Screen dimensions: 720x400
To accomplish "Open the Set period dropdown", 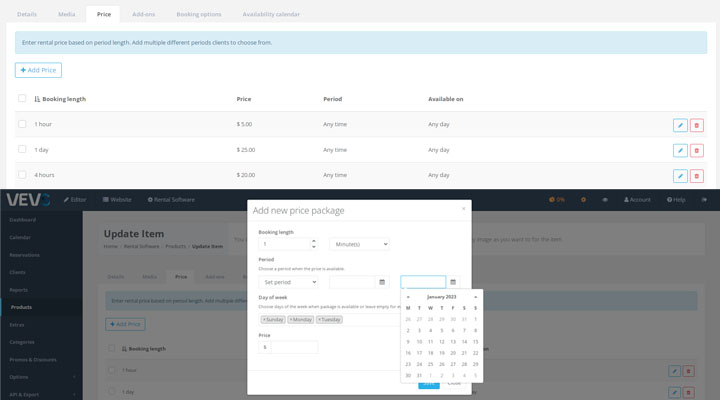I will 288,282.
